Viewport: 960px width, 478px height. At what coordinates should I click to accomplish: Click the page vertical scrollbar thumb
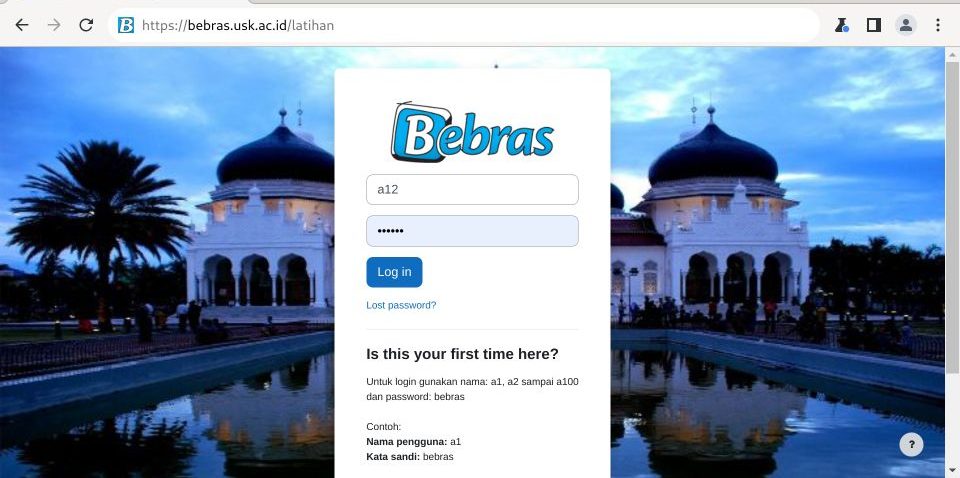[x=953, y=217]
